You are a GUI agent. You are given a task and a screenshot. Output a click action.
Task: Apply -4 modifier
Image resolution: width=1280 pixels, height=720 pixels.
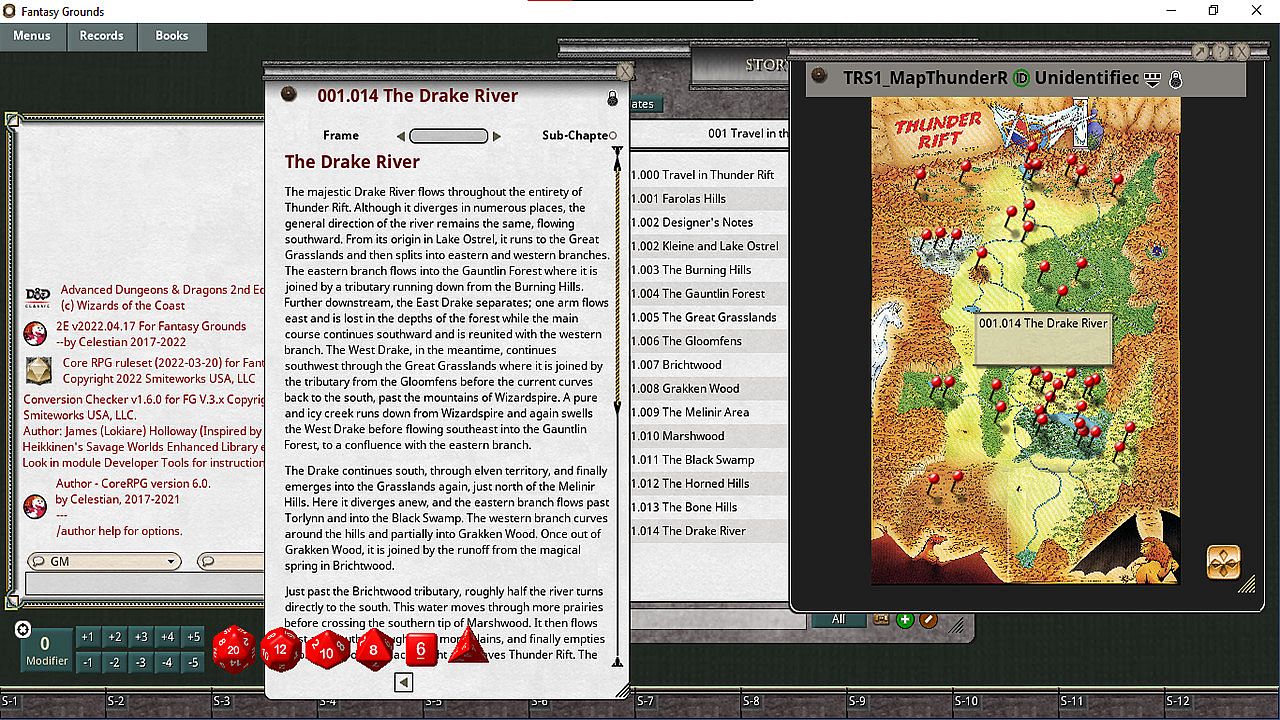click(167, 661)
